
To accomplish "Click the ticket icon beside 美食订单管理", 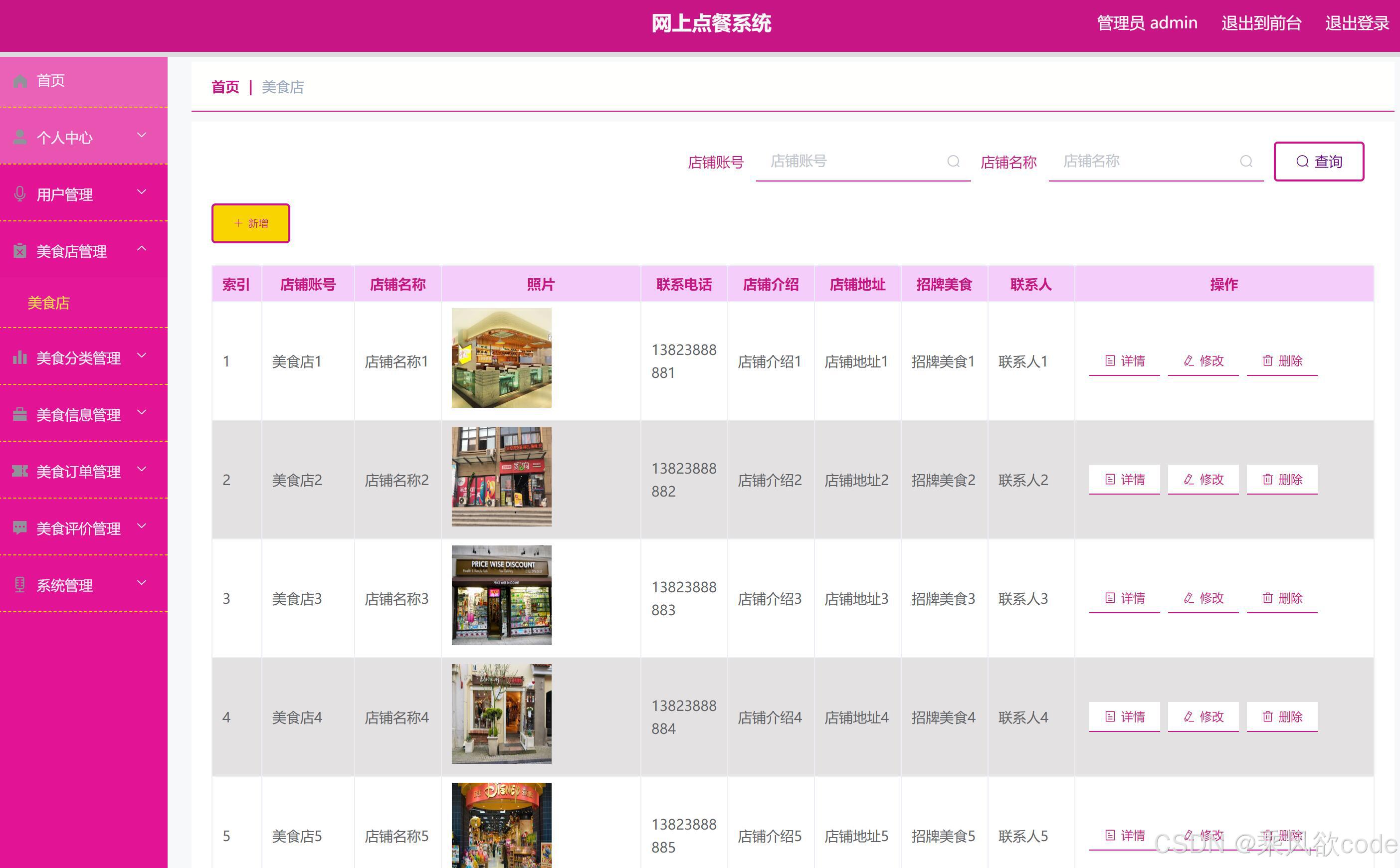I will click(20, 471).
